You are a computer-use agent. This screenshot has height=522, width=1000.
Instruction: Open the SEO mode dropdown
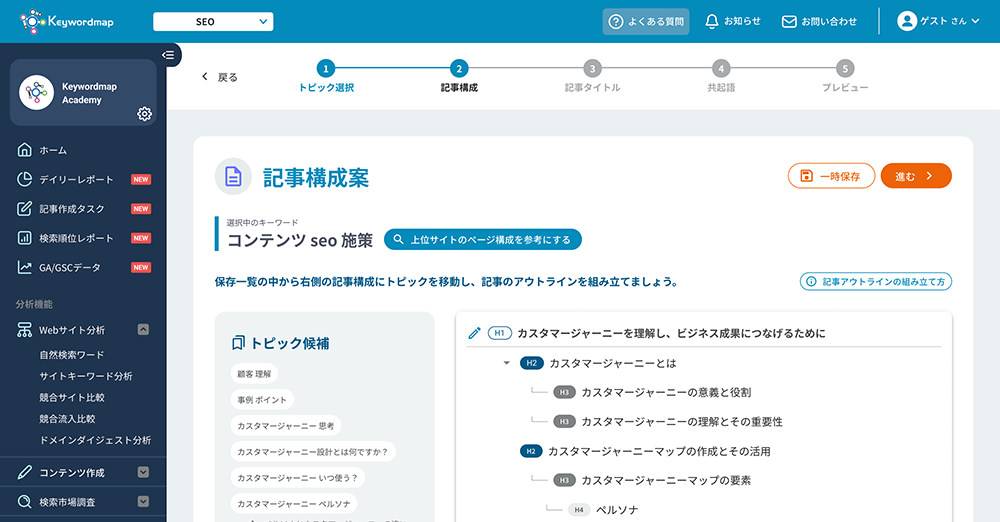pos(213,22)
